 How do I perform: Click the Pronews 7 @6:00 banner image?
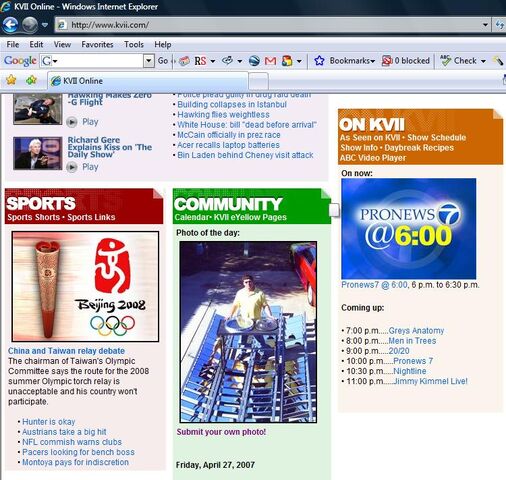(409, 229)
